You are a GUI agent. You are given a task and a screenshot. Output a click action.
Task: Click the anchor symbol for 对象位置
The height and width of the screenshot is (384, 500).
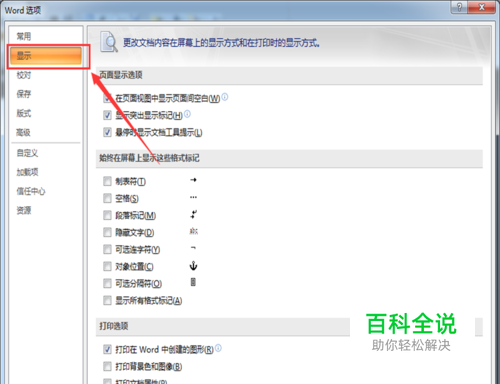(x=193, y=266)
